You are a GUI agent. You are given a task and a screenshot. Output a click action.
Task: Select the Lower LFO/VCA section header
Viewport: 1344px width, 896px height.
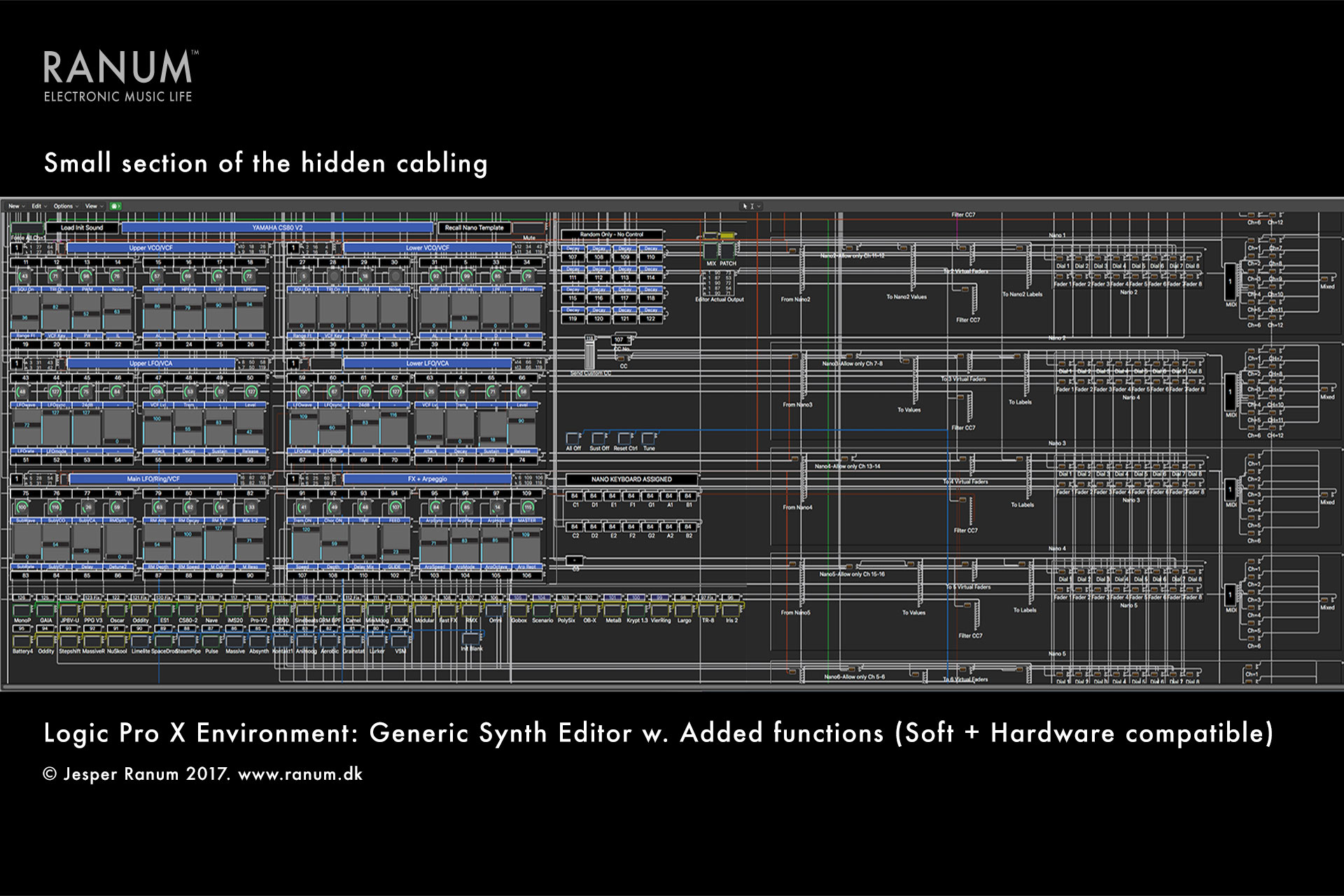coord(428,364)
